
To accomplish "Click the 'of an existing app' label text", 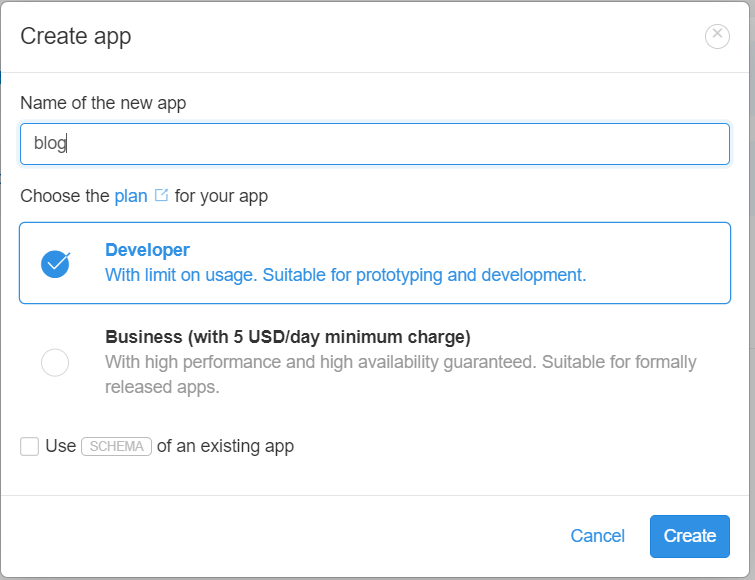I will 225,446.
